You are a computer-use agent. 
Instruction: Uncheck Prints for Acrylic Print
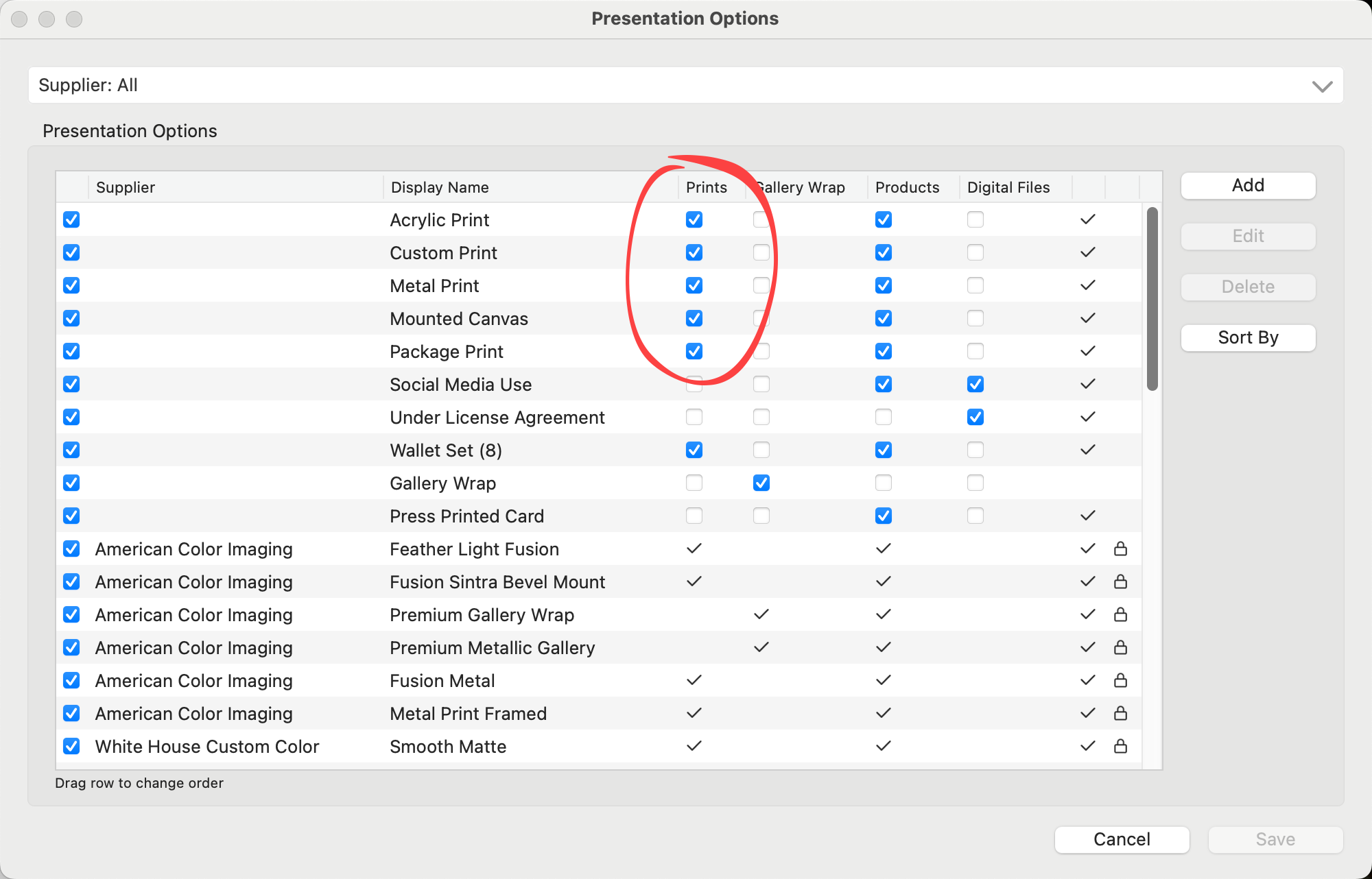(694, 219)
